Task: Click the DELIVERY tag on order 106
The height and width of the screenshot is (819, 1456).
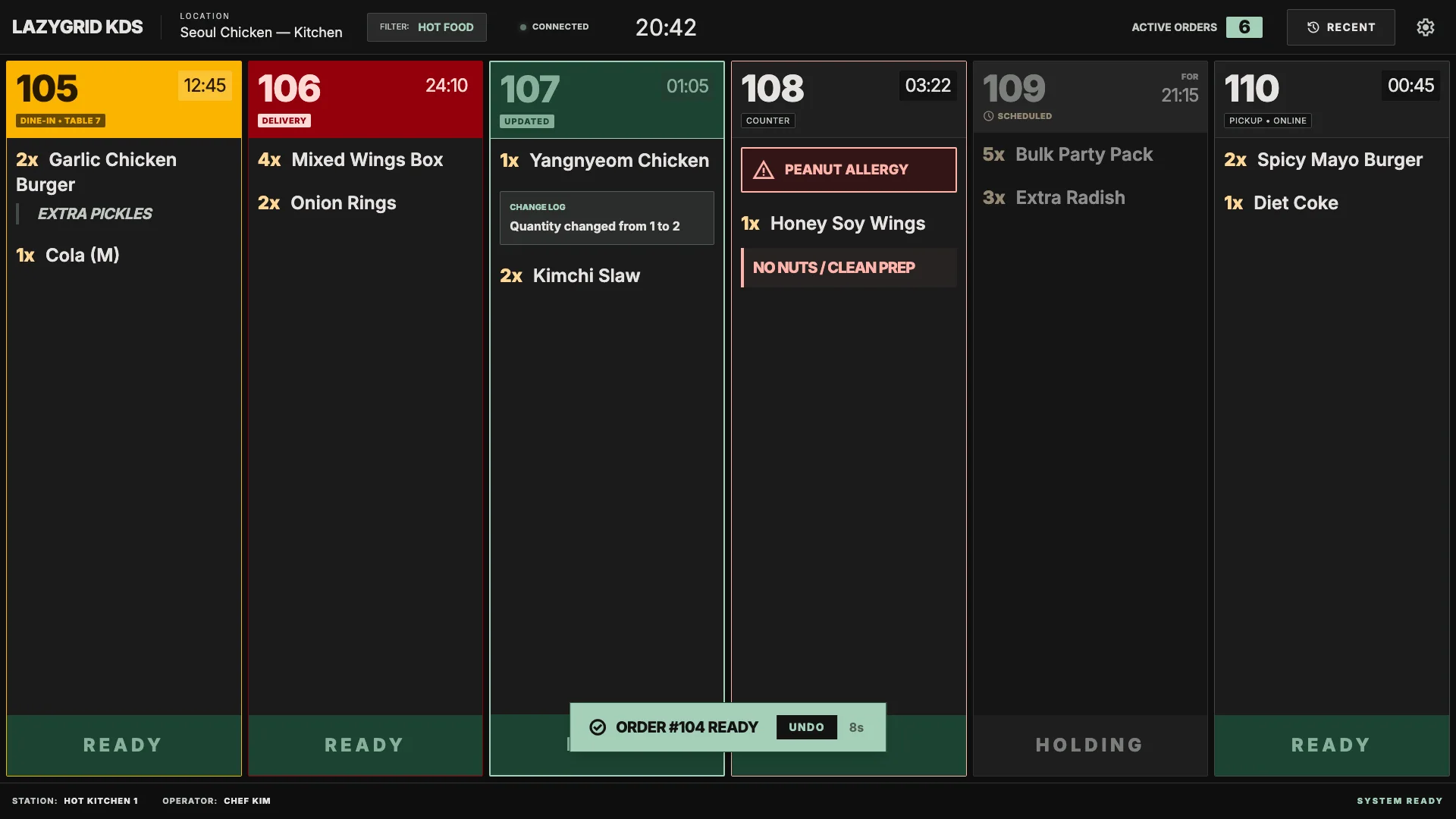Action: [284, 121]
